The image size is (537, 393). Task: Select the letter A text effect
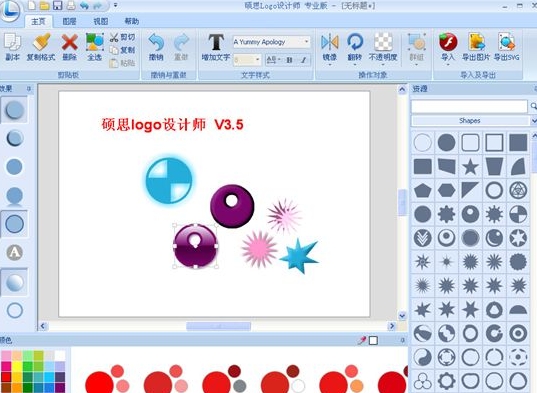click(x=14, y=253)
